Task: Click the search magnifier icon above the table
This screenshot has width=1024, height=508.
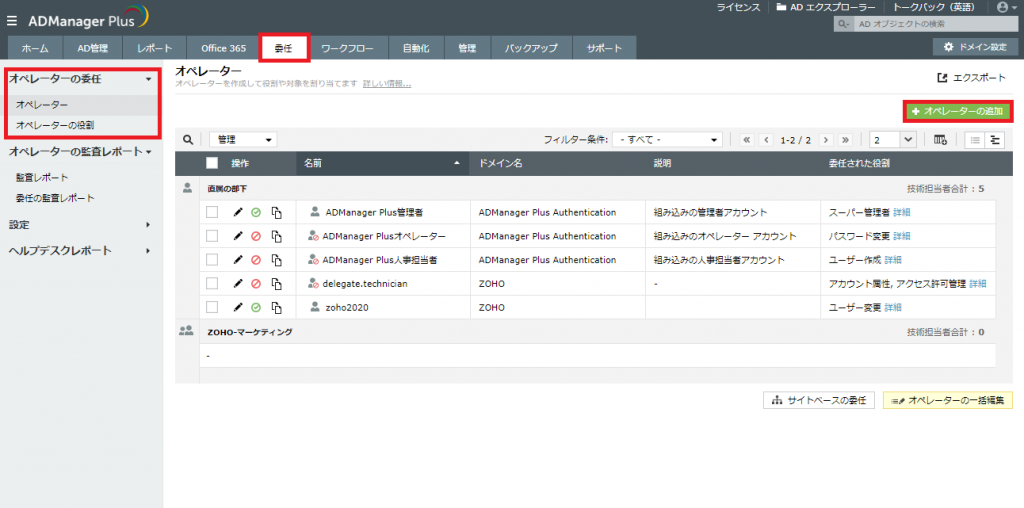Action: click(x=188, y=140)
